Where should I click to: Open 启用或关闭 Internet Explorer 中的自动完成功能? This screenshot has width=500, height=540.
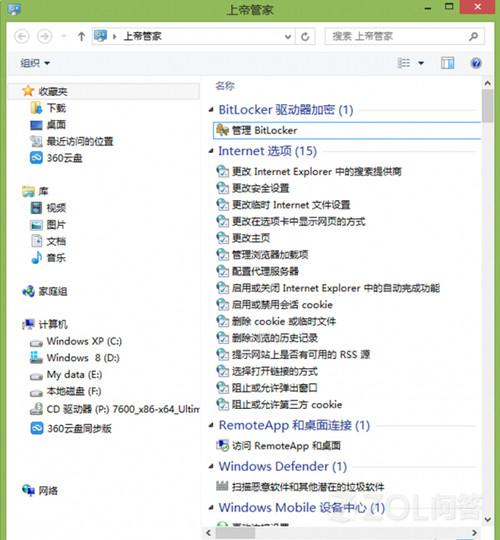pos(336,288)
